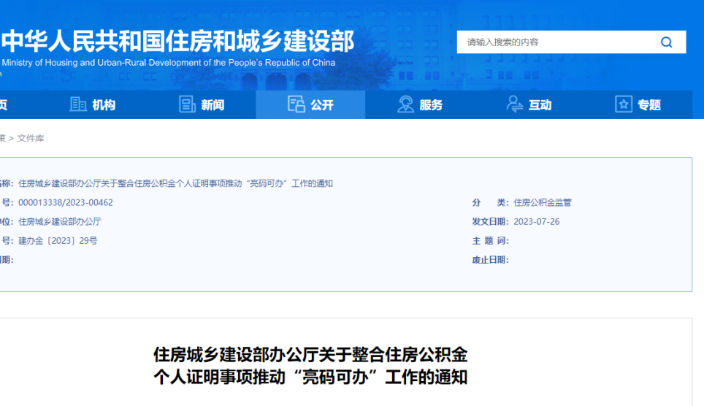
Task: Click the 主题词 label
Action: (490, 241)
